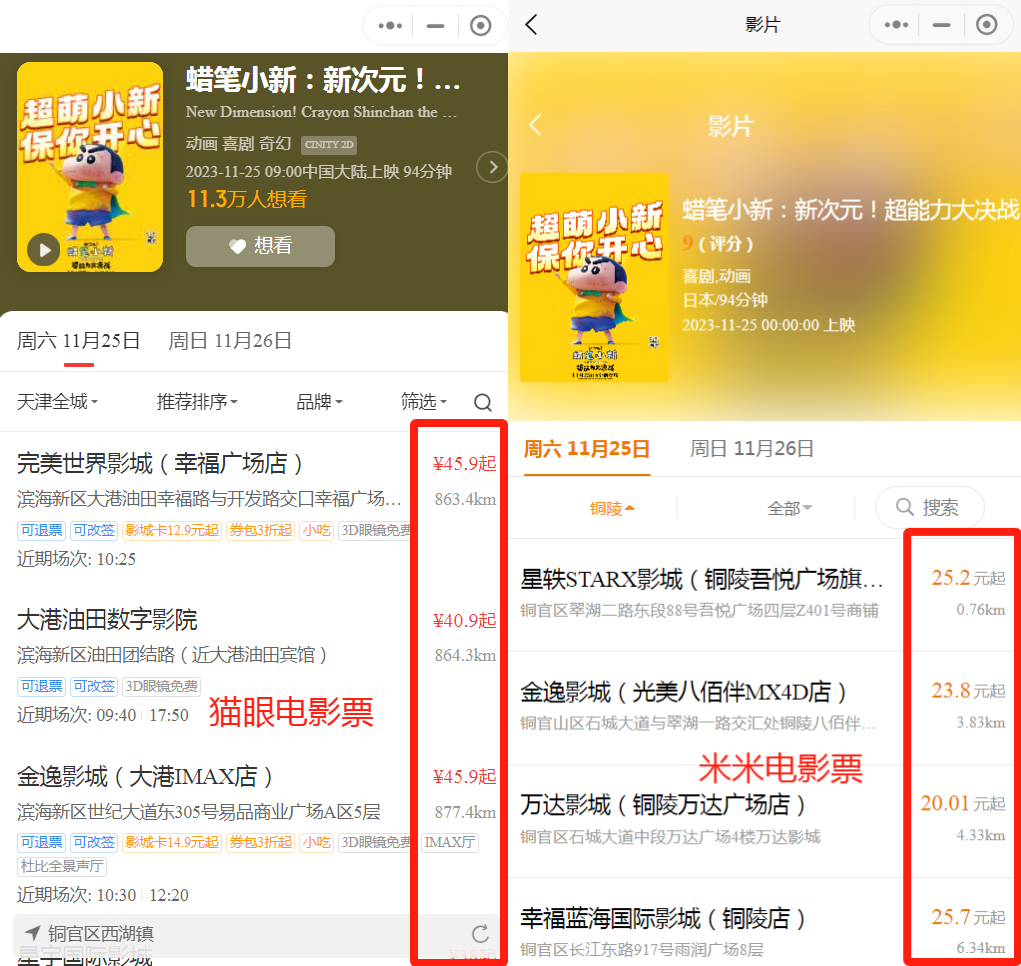Click the 杜比全景声厅 tag
Screen dimensions: 1021x966
click(62, 866)
